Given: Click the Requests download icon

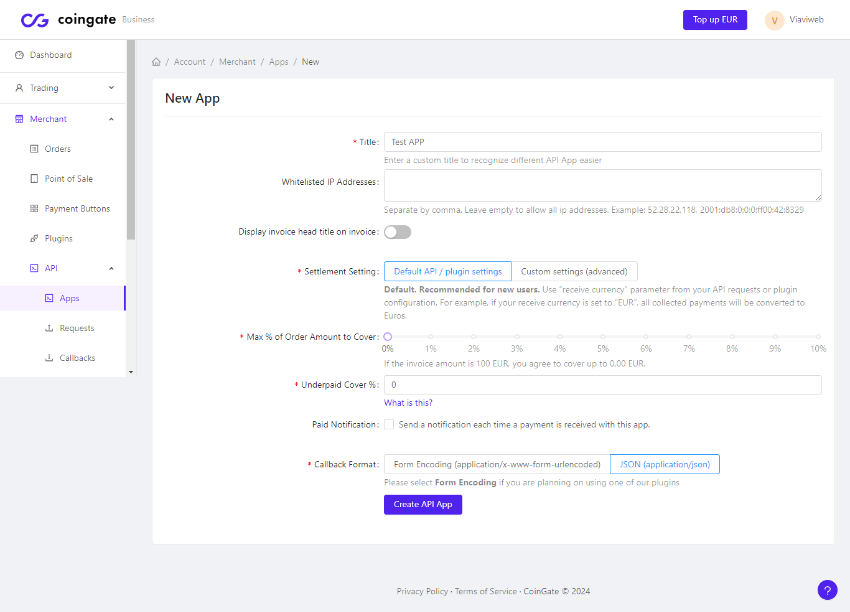Looking at the screenshot, I should tap(49, 328).
